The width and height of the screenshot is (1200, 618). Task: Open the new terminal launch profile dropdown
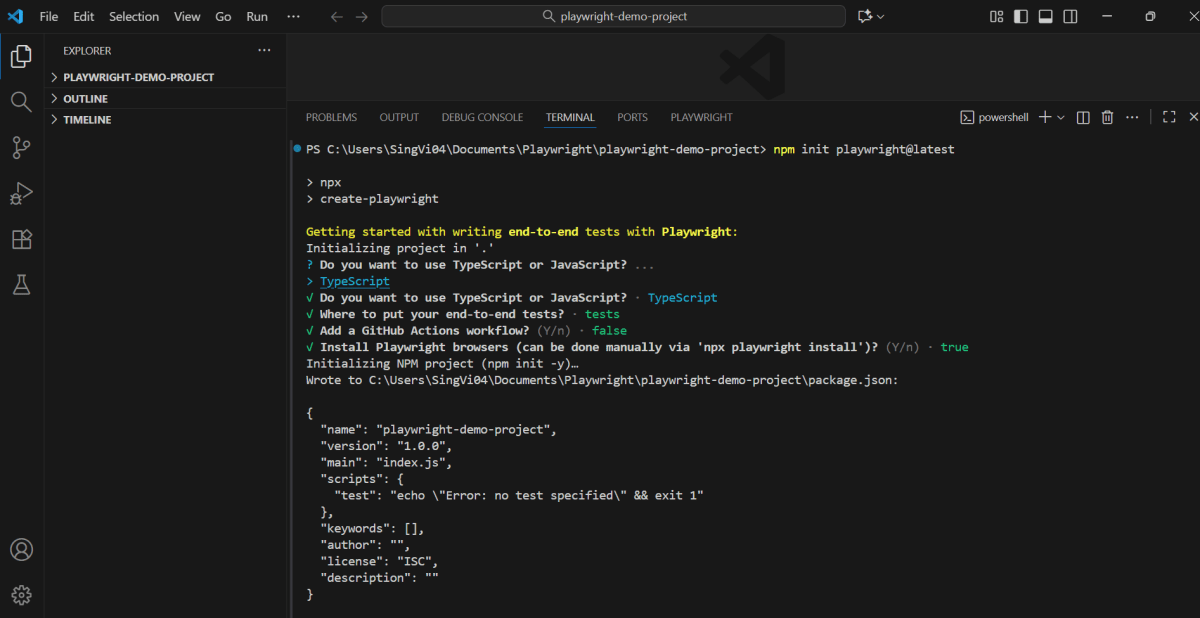coord(1061,117)
